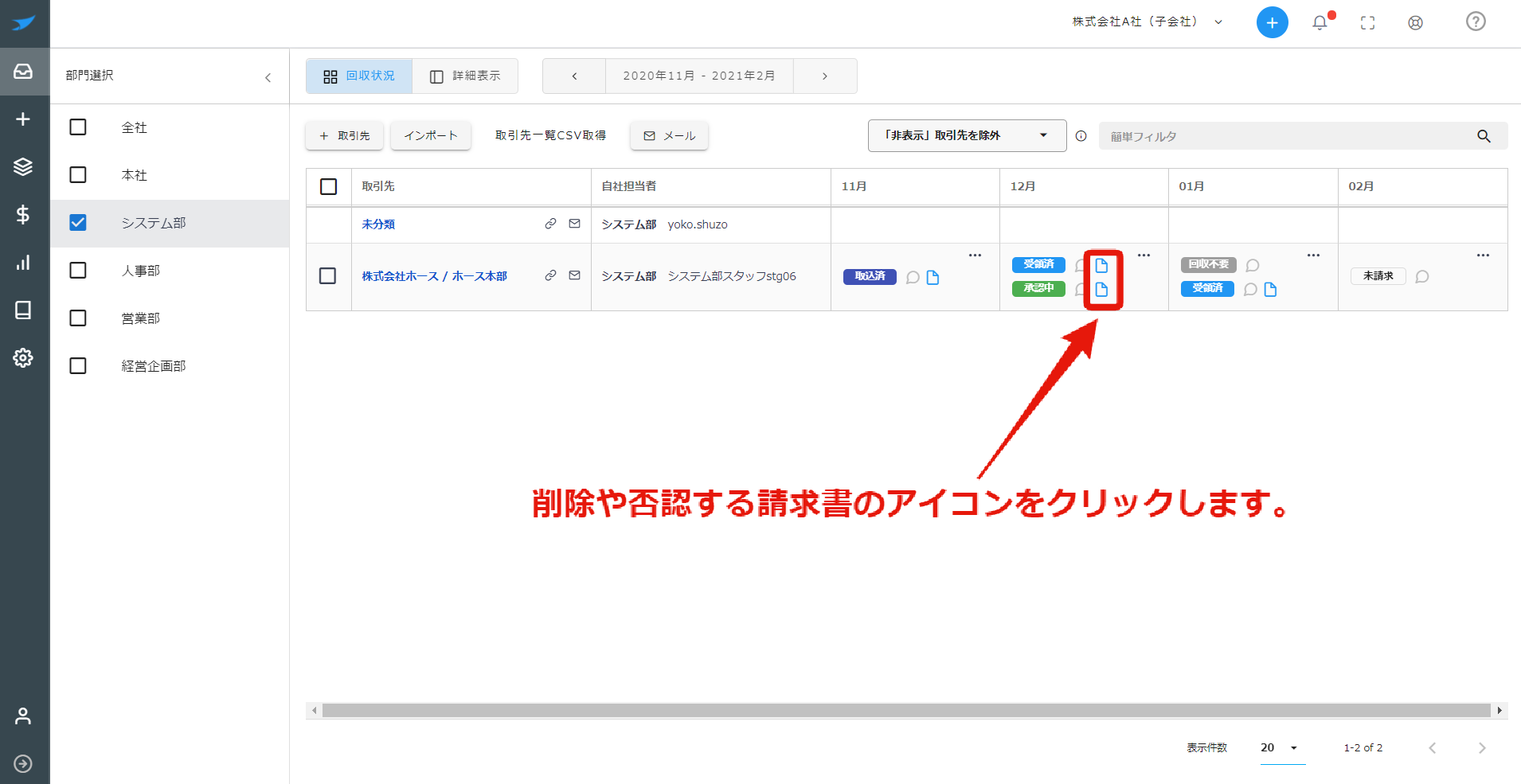This screenshot has width=1521, height=784.
Task: Click the blue plus button in header
Action: (x=1272, y=22)
